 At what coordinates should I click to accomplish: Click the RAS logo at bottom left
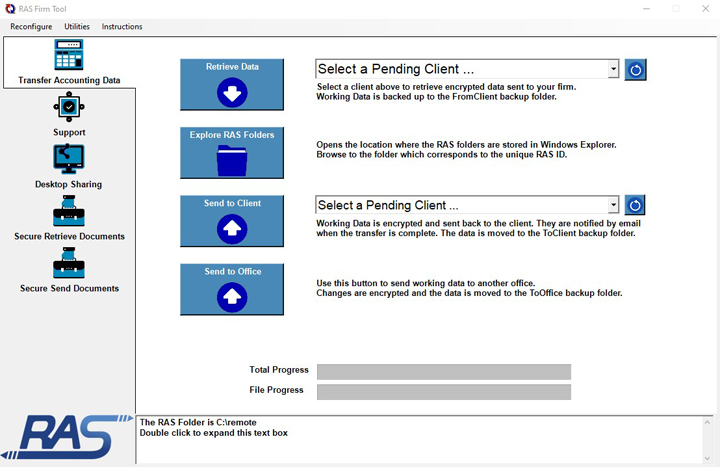pyautogui.click(x=67, y=437)
